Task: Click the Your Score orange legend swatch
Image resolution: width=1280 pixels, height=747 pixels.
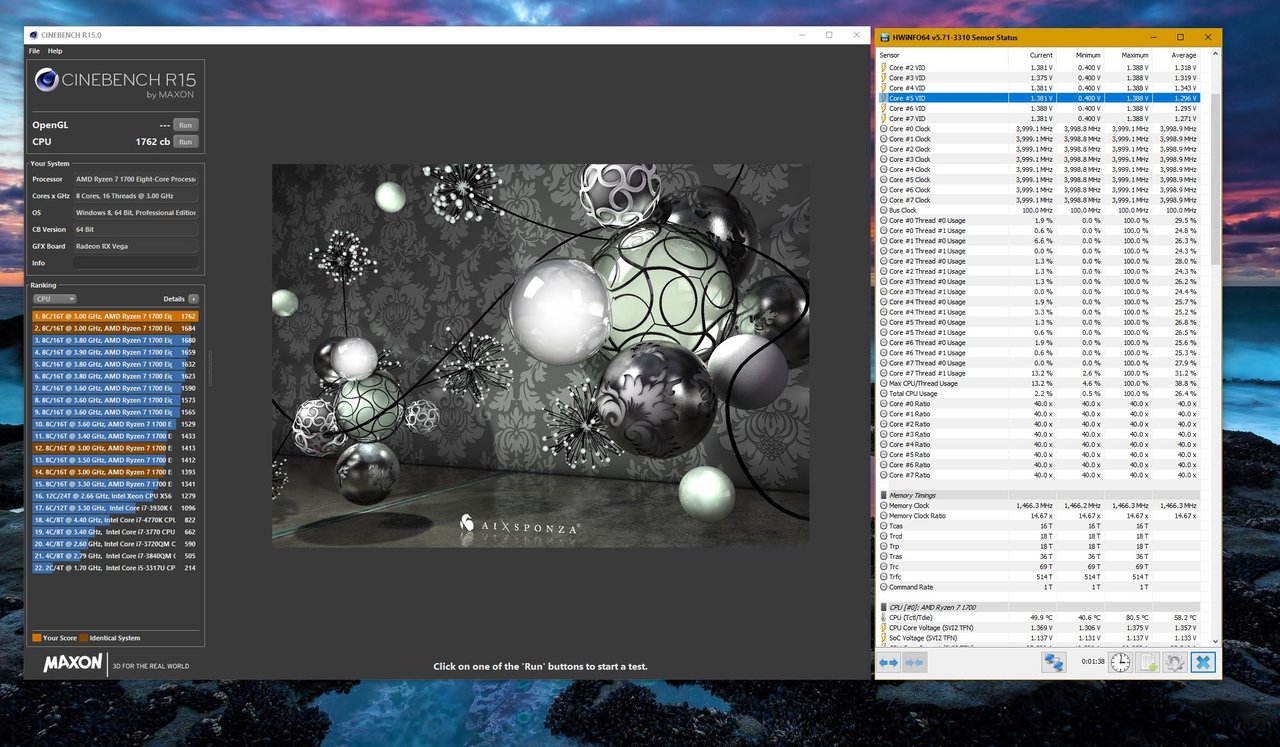Action: coord(37,638)
